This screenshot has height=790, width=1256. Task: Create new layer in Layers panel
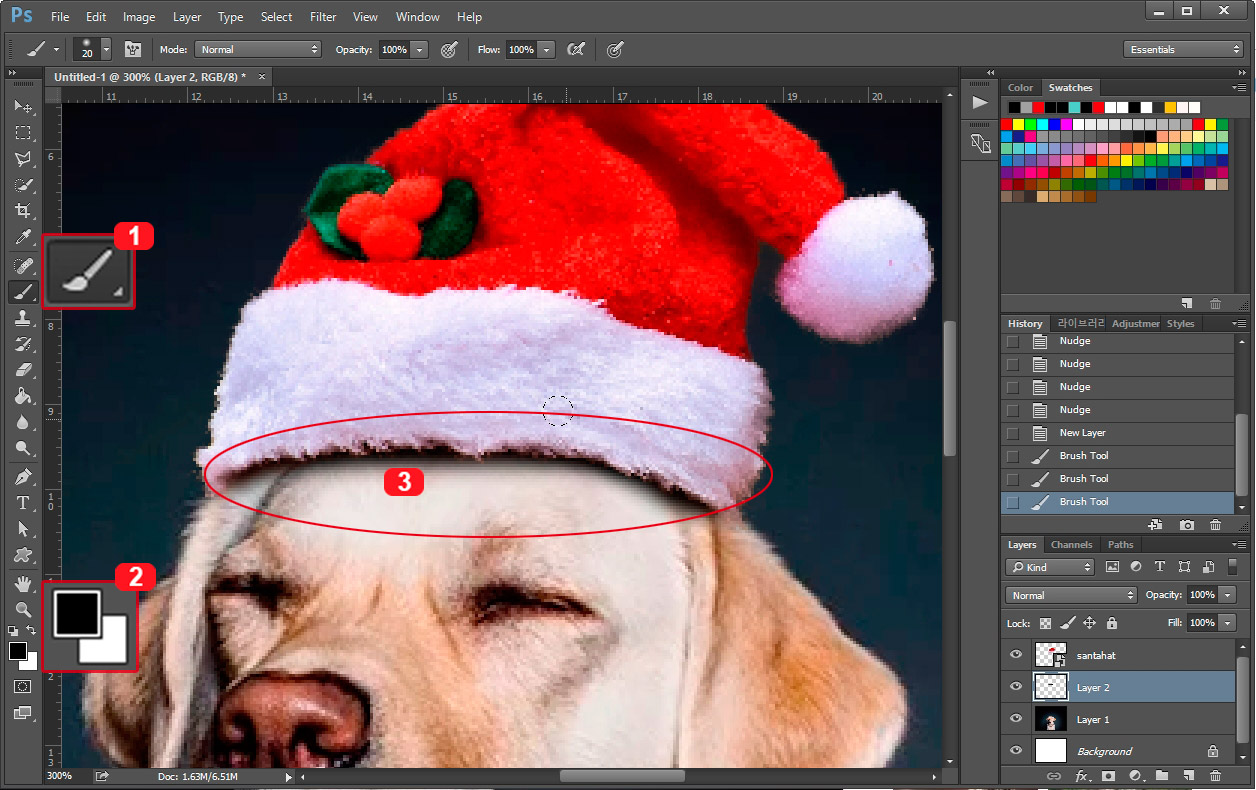[1189, 776]
